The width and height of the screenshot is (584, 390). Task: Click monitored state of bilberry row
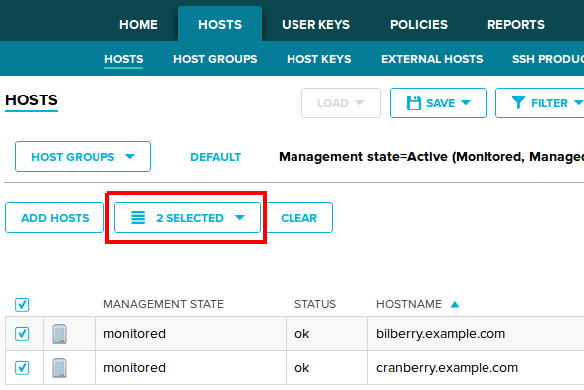(x=134, y=334)
